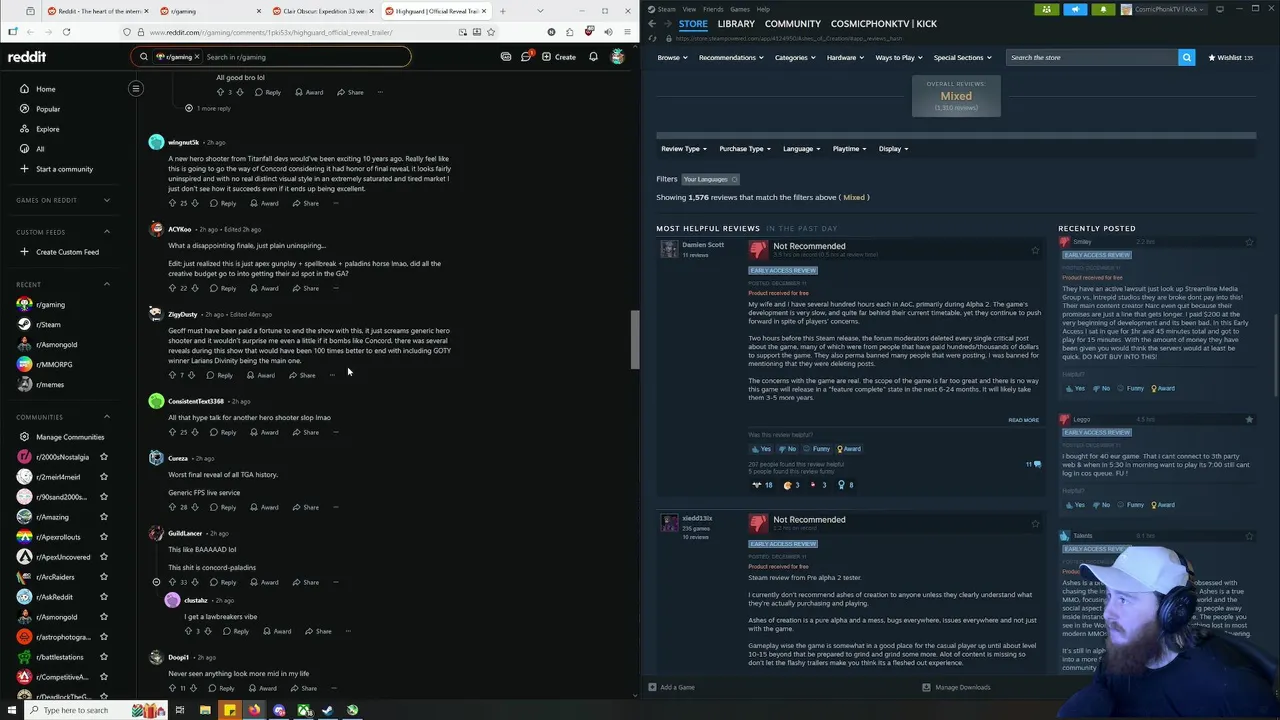Open the Steam View menu
Screen dimensions: 1280x720
(x=689, y=9)
